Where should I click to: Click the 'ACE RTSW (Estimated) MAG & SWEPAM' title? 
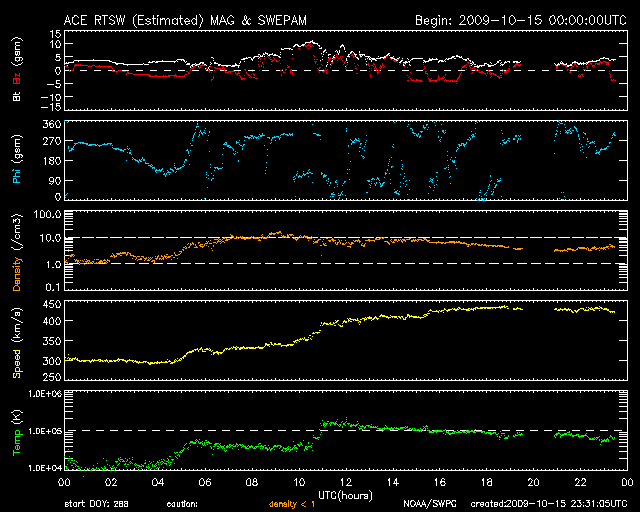coord(185,20)
